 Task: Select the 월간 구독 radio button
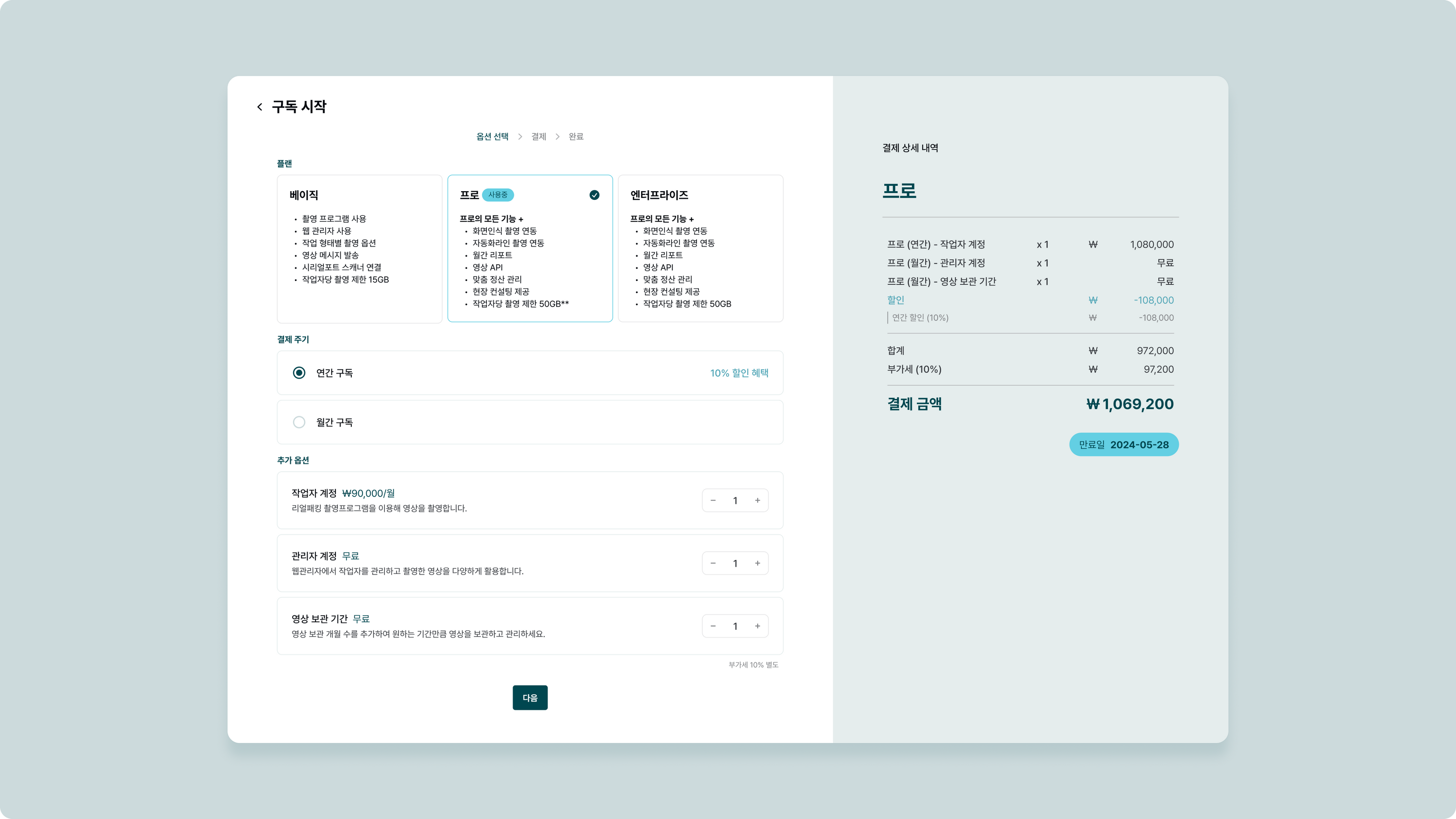(x=299, y=422)
